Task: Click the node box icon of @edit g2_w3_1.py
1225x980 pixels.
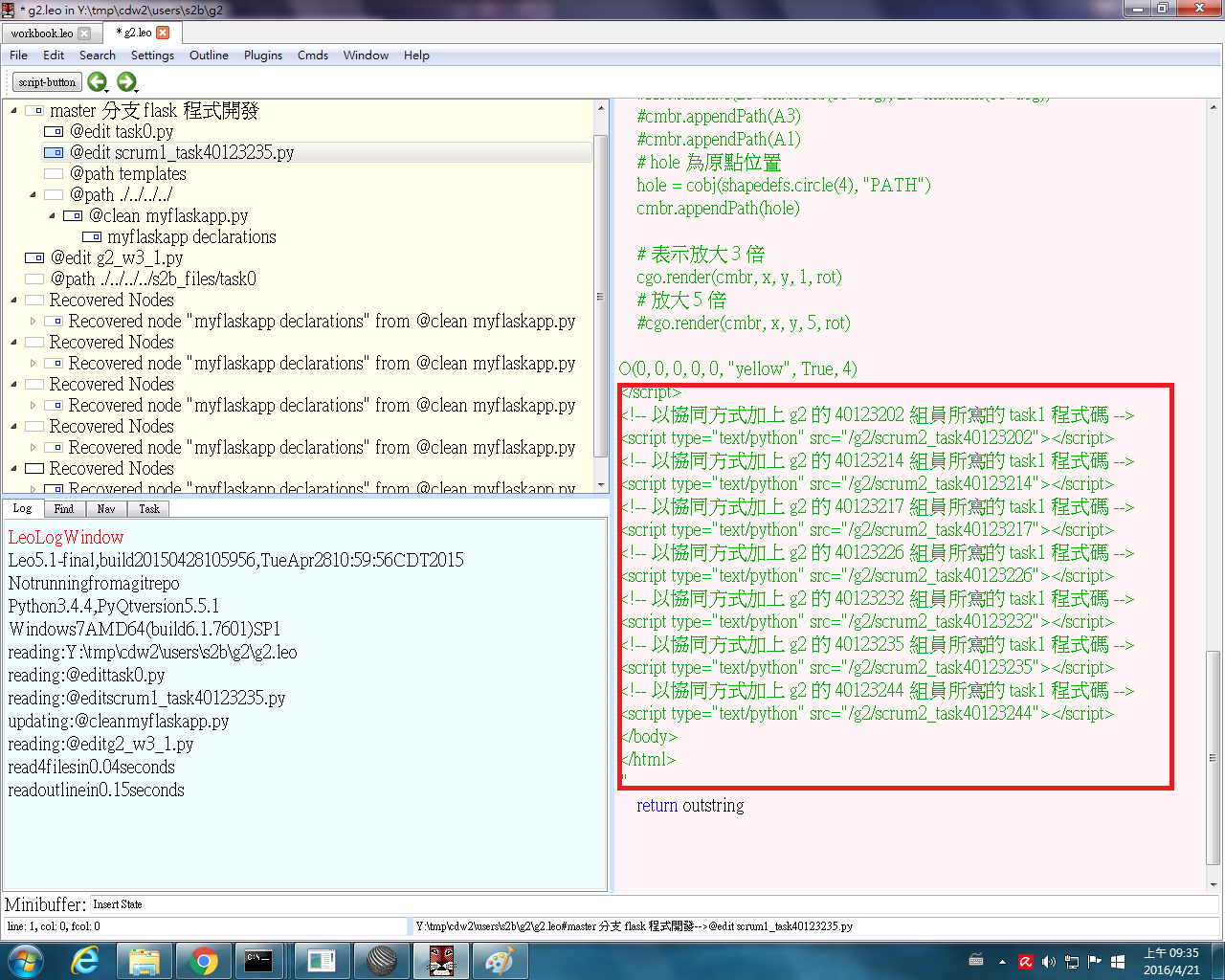Action: tap(34, 258)
